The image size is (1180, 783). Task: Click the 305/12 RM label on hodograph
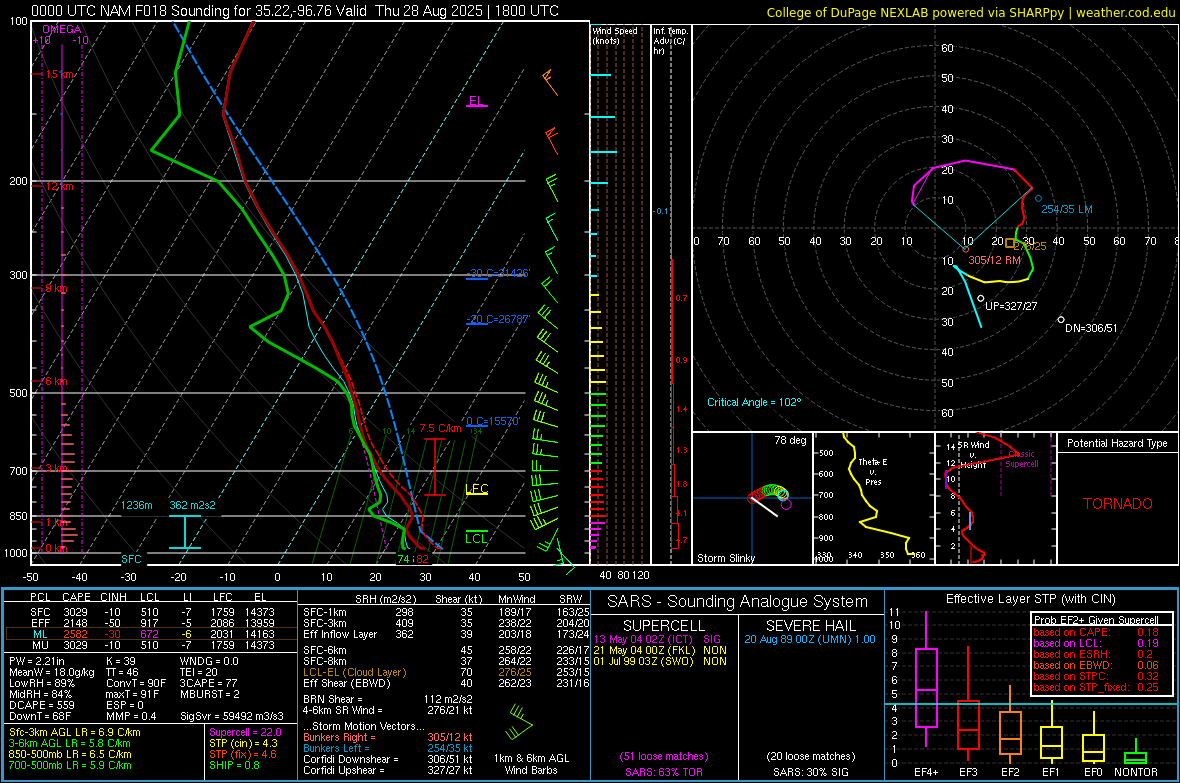994,260
